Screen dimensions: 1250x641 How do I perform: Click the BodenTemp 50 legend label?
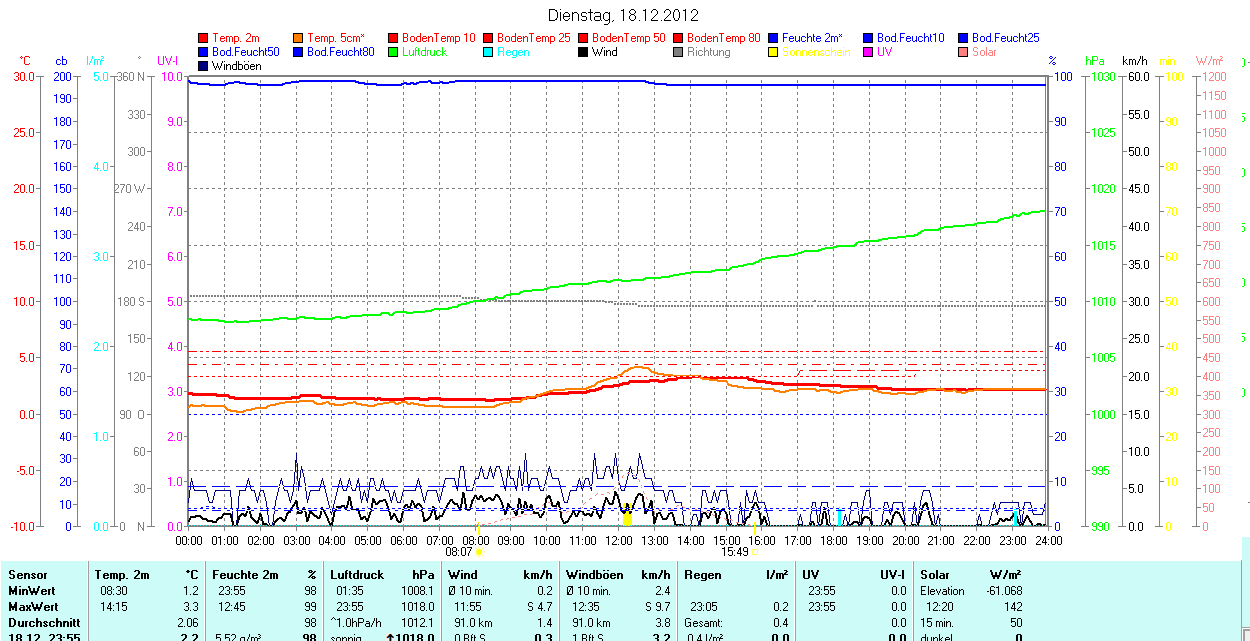(628, 38)
